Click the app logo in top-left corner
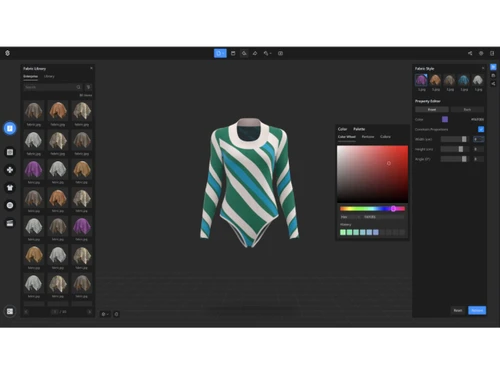 point(7,53)
